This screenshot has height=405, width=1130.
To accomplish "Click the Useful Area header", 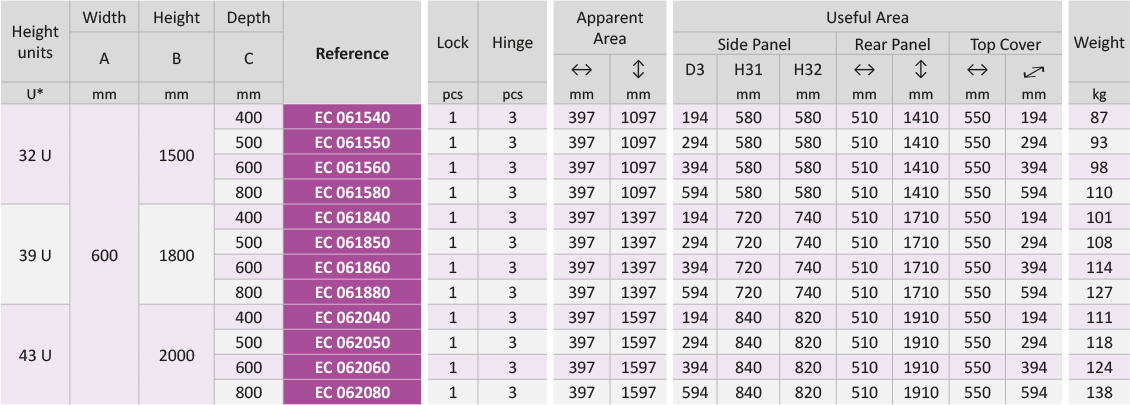I will click(x=866, y=18).
